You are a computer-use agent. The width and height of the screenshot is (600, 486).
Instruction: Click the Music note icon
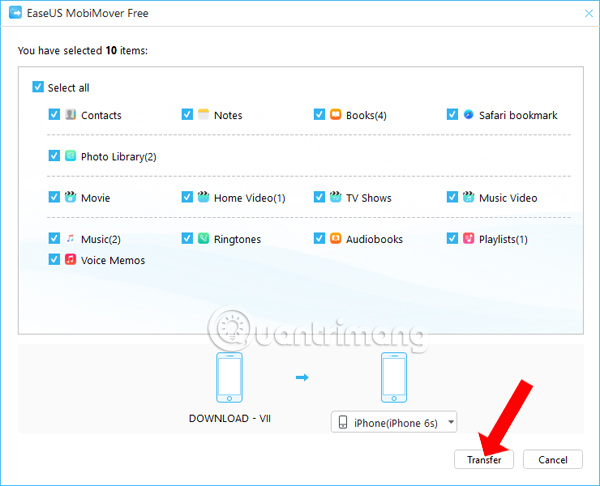click(70, 238)
